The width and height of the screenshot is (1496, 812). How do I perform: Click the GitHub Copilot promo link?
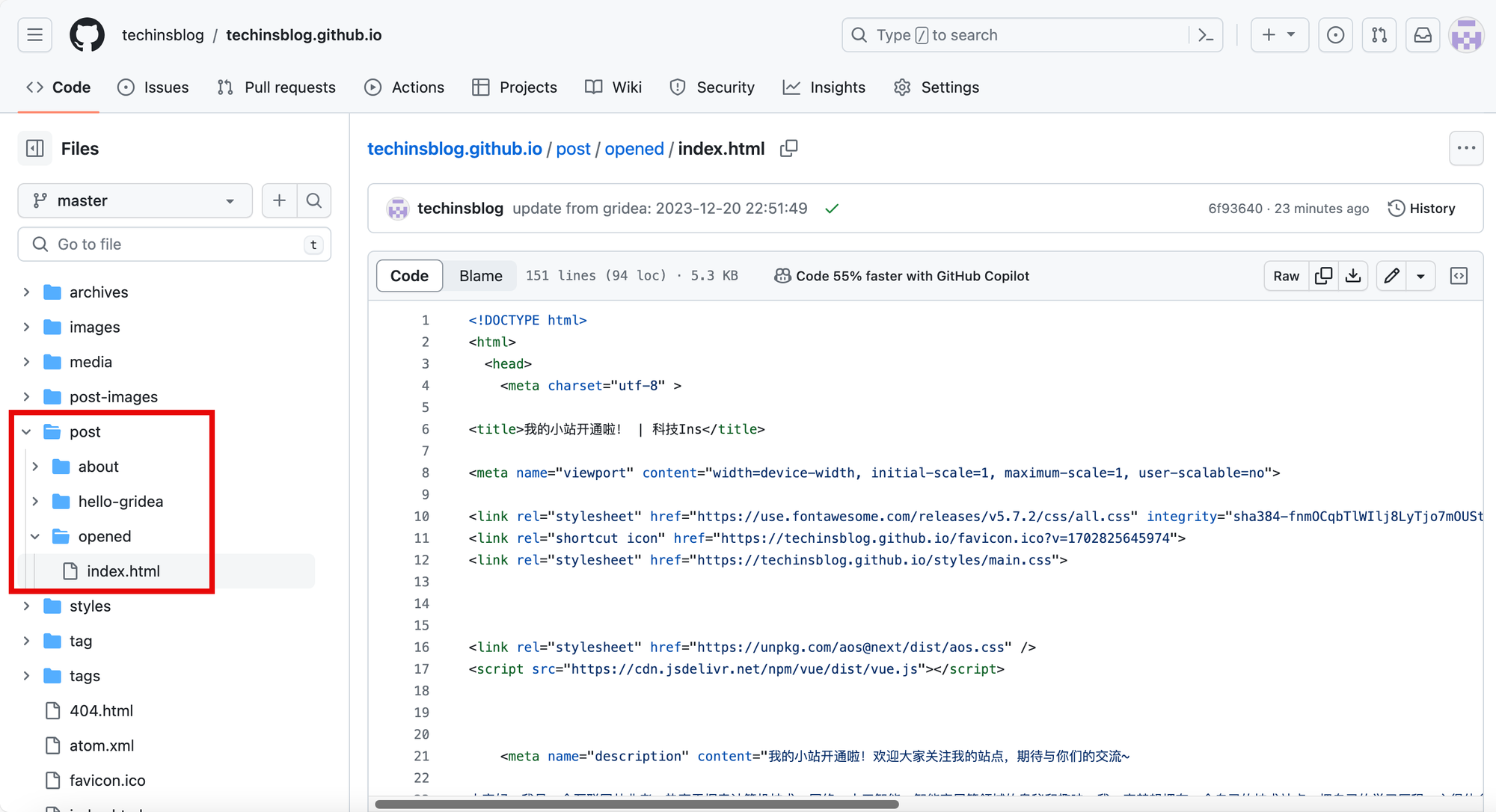[901, 276]
